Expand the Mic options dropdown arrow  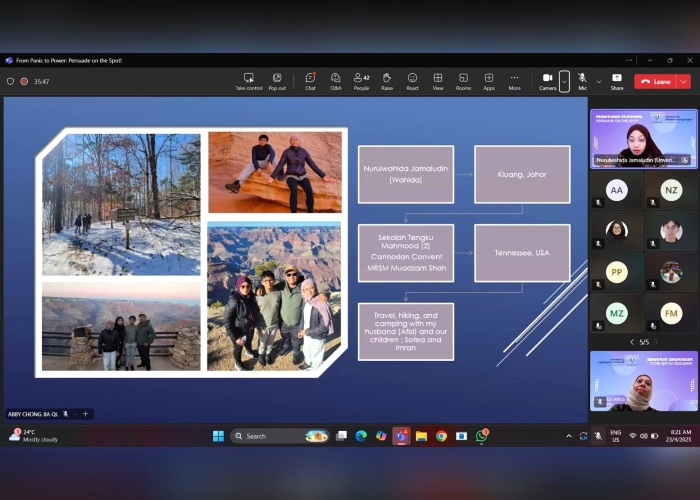tap(599, 82)
